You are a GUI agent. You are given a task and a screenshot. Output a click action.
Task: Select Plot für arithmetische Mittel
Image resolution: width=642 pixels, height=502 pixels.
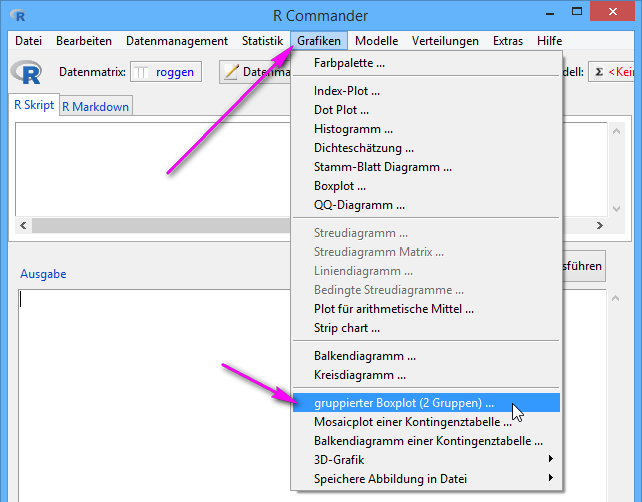pyautogui.click(x=426, y=309)
